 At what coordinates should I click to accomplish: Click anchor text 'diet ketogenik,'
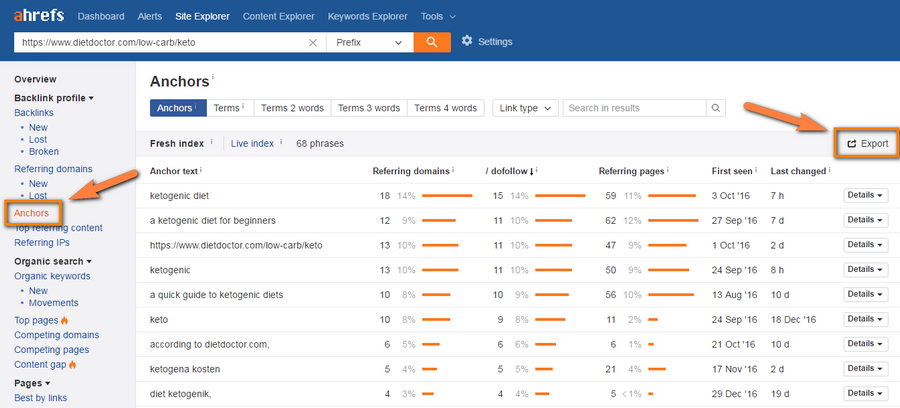coord(181,394)
